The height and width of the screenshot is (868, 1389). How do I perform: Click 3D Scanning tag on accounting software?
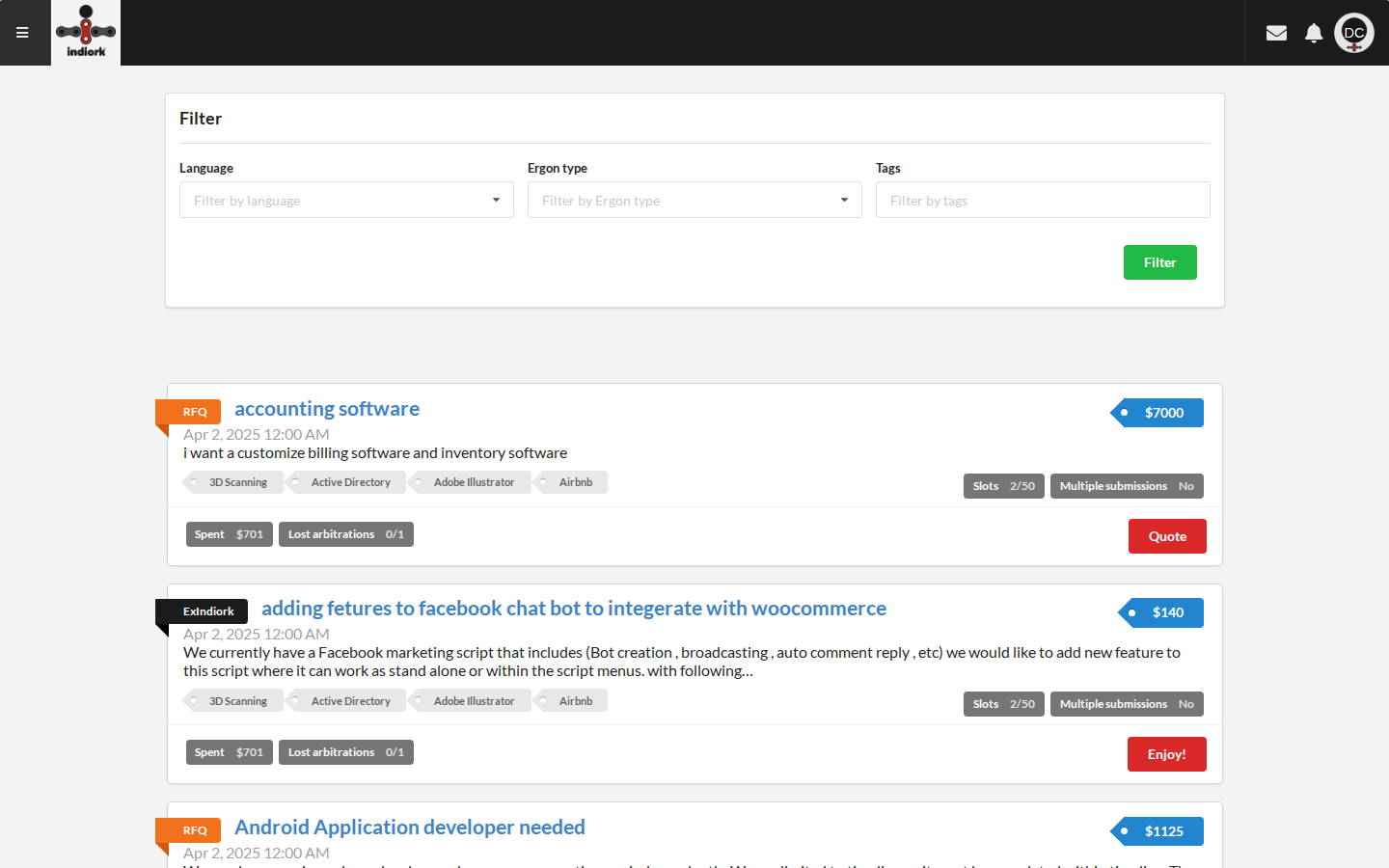pos(233,482)
